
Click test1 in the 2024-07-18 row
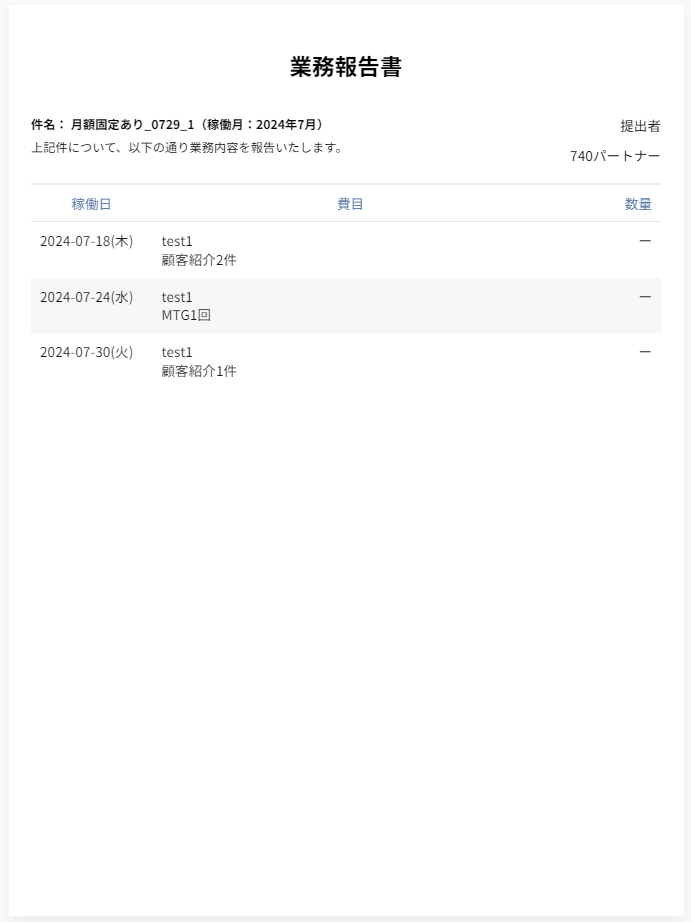point(177,241)
